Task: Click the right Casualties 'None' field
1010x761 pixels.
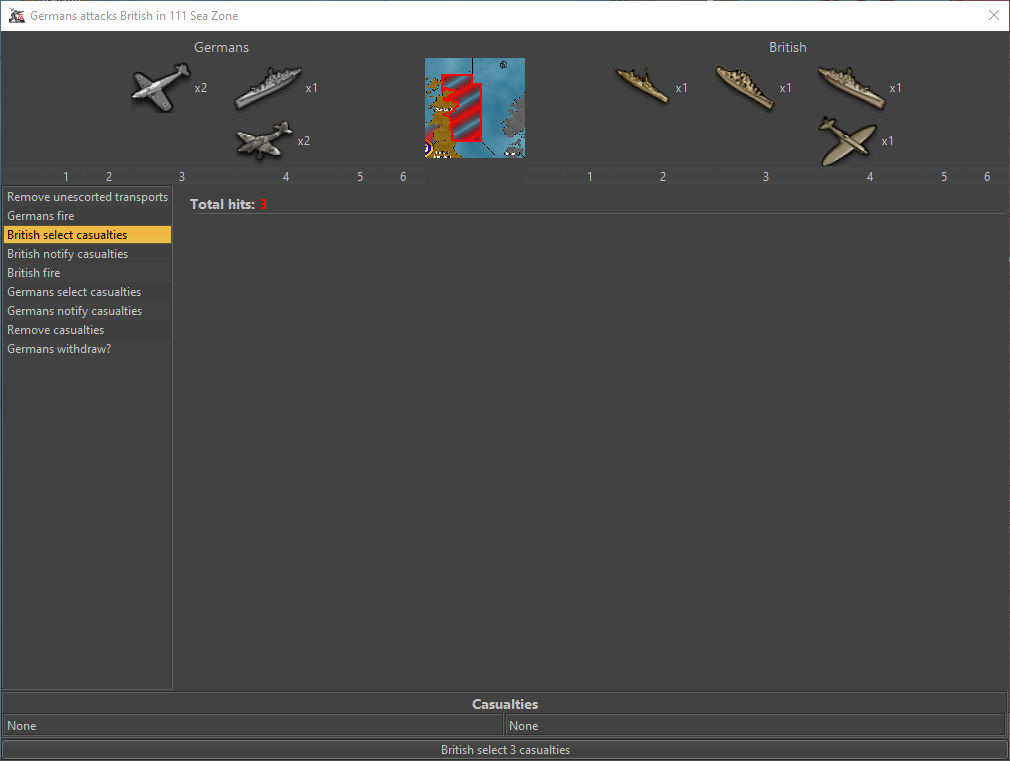Action: coord(755,726)
